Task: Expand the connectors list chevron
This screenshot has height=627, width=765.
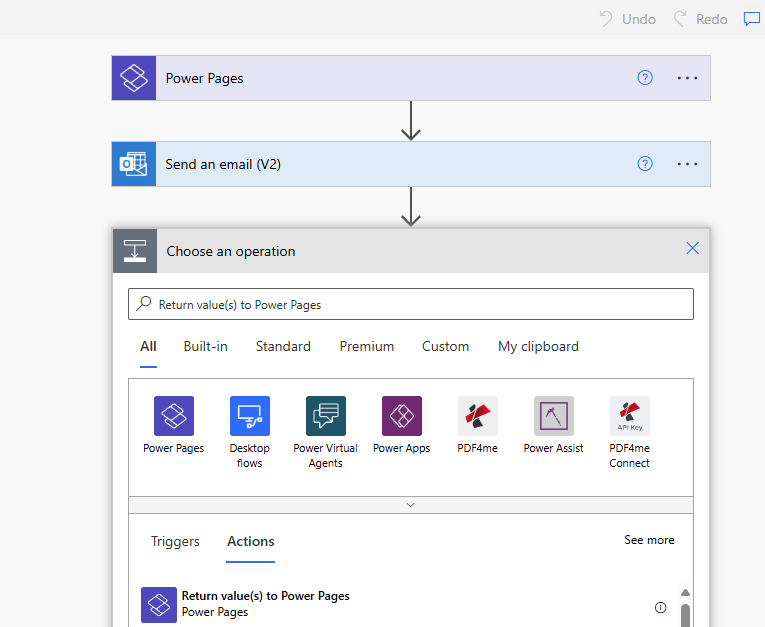Action: [x=410, y=505]
